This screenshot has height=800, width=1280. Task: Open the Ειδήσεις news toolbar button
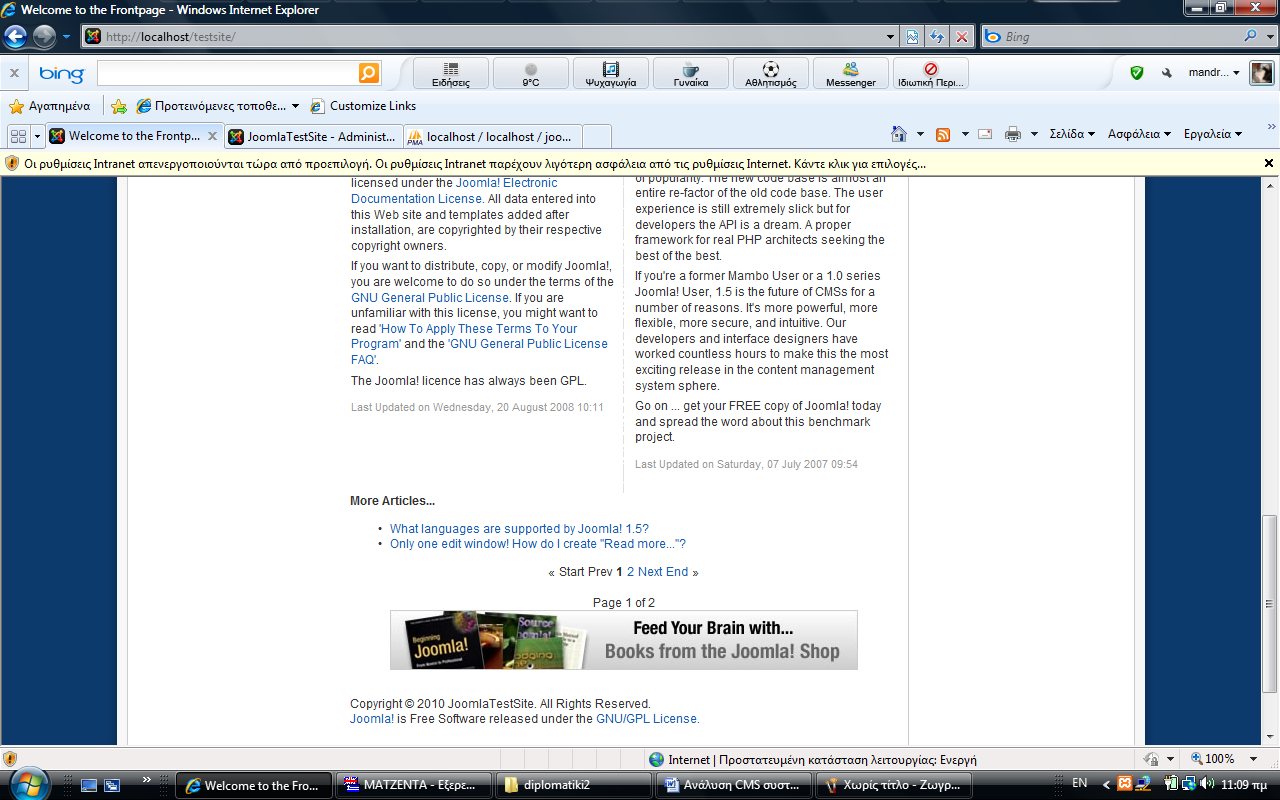pyautogui.click(x=451, y=74)
